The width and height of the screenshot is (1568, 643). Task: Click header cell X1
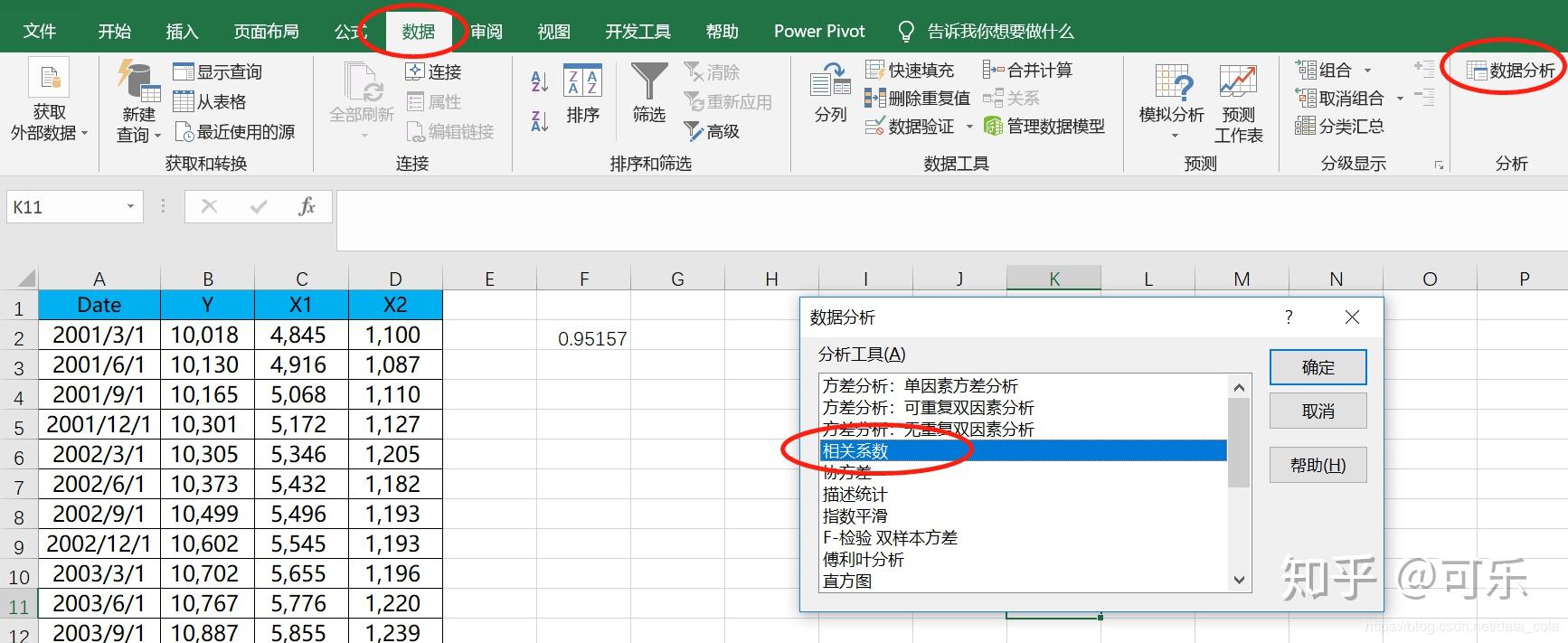(301, 305)
